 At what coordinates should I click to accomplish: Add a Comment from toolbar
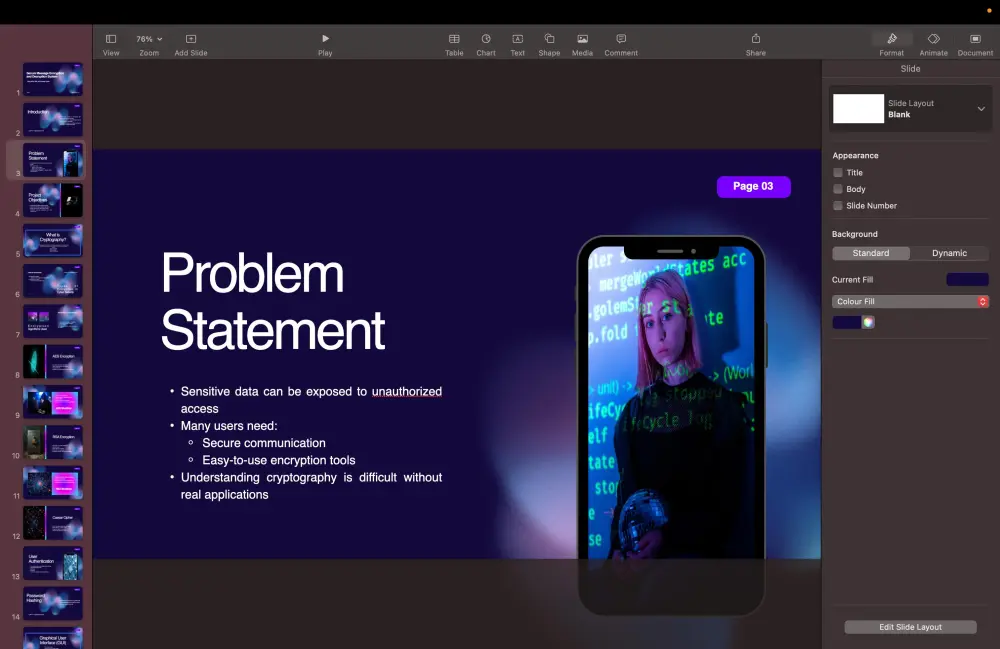[621, 45]
